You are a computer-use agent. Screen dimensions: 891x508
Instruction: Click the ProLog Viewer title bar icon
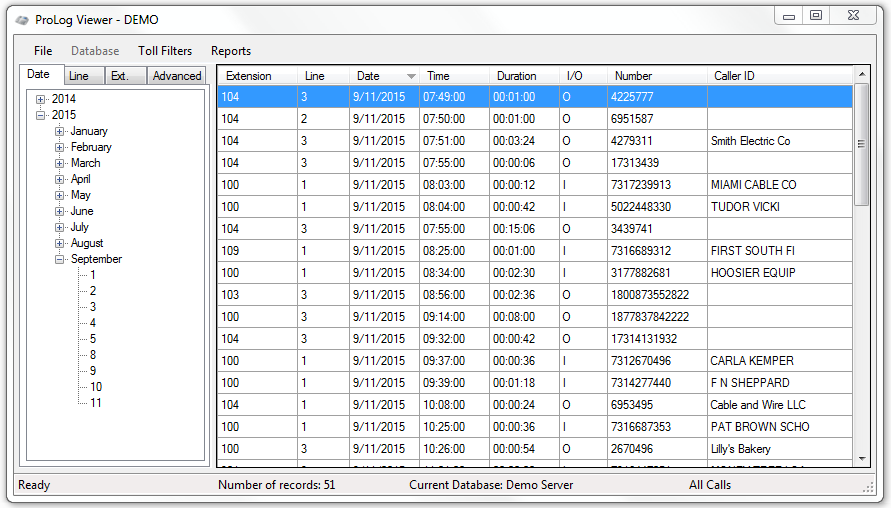point(22,20)
